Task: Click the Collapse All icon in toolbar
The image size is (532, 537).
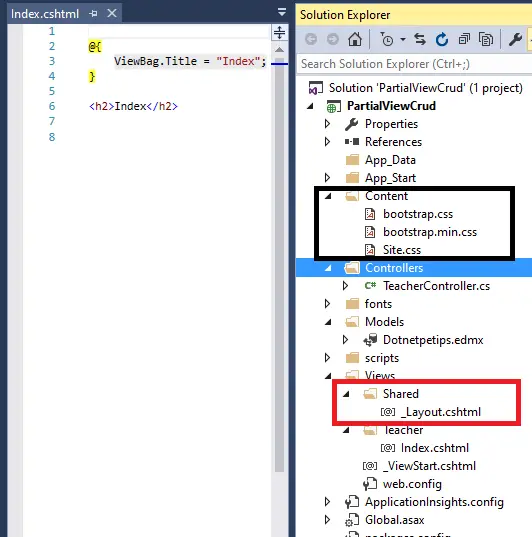Action: [x=464, y=39]
